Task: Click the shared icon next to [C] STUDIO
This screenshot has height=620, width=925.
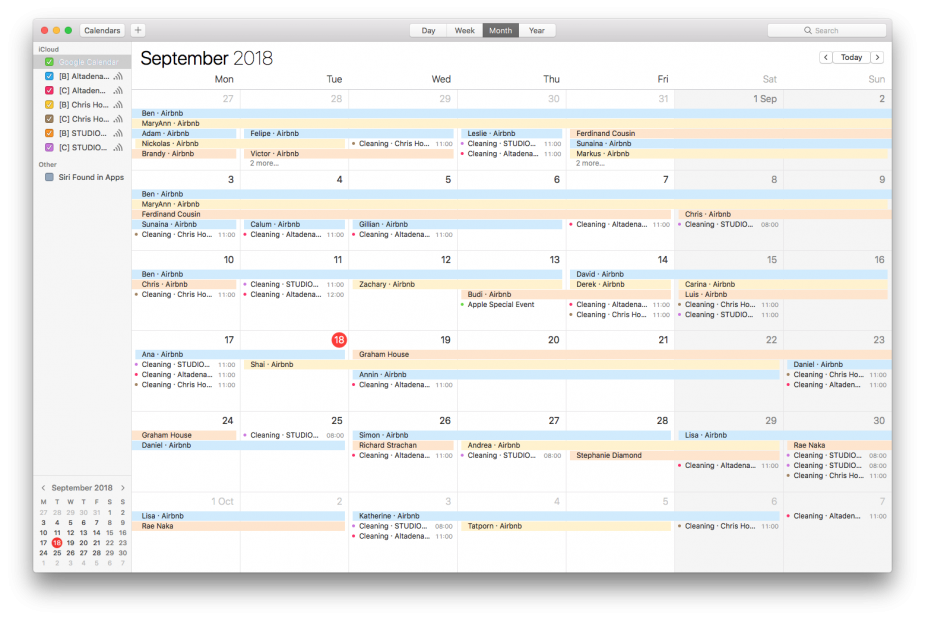Action: [x=118, y=147]
